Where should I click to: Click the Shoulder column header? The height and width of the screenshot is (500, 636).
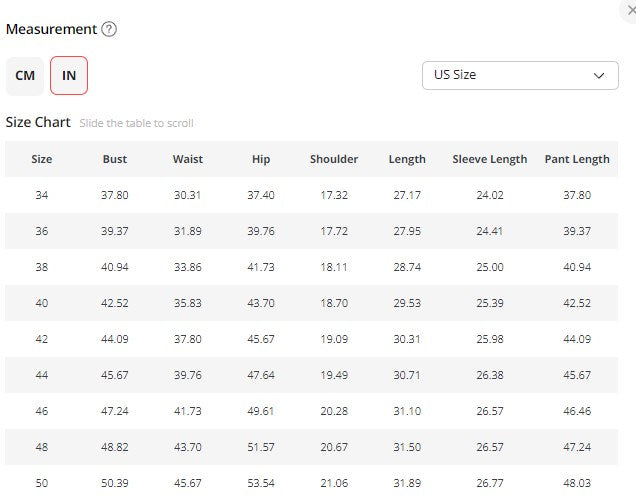(334, 159)
